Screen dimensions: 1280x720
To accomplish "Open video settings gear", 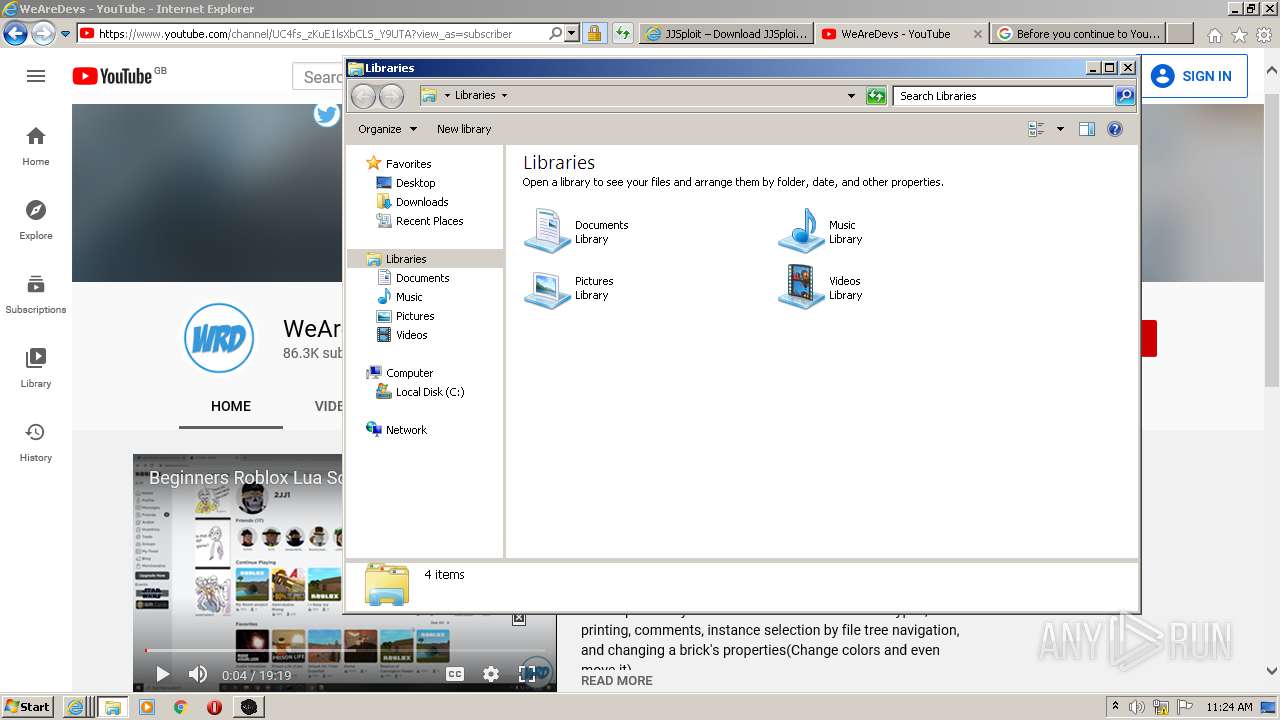I will 491,674.
